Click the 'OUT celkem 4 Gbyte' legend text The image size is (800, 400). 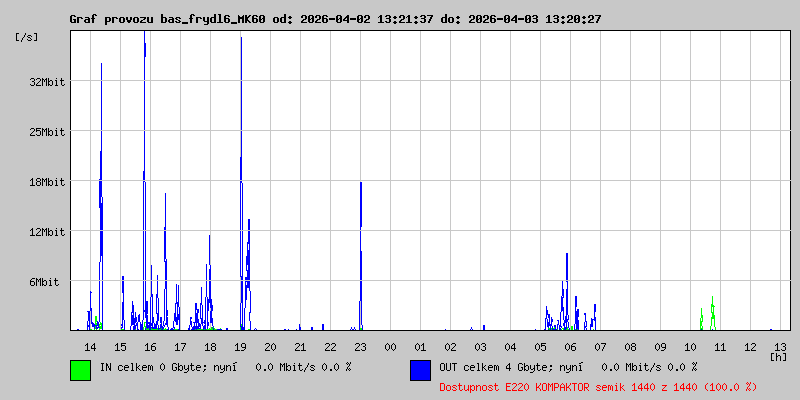point(491,367)
